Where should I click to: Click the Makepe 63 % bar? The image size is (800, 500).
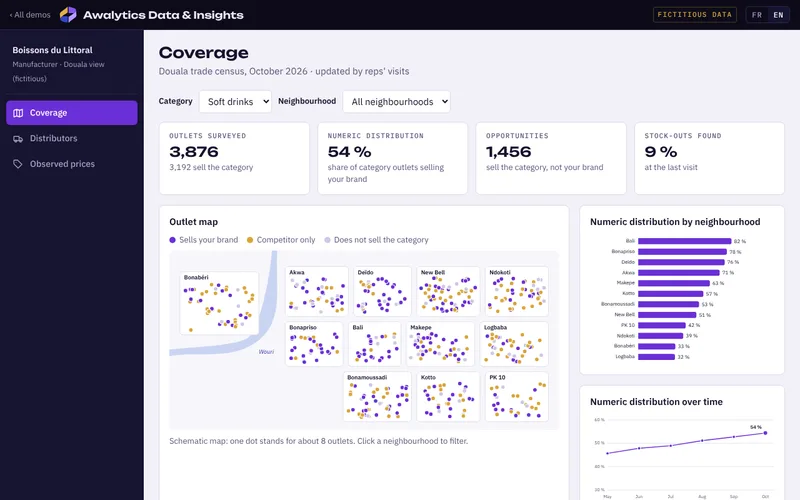[x=673, y=283]
